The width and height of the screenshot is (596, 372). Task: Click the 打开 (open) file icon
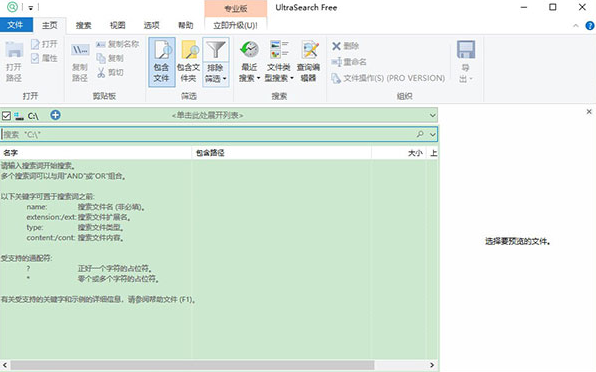click(35, 44)
